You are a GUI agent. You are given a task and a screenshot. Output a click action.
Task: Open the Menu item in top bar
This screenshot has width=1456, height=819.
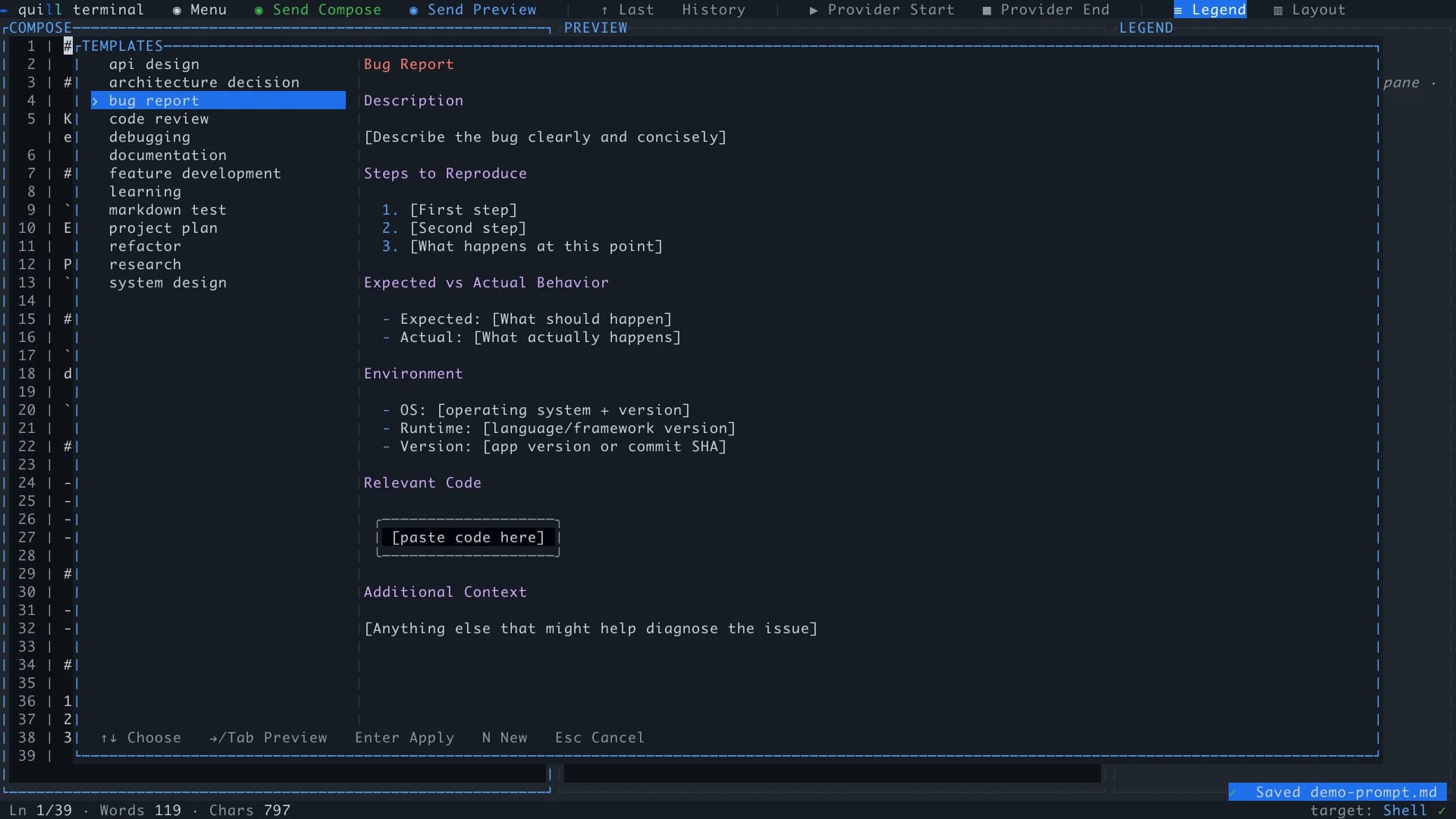point(199,10)
